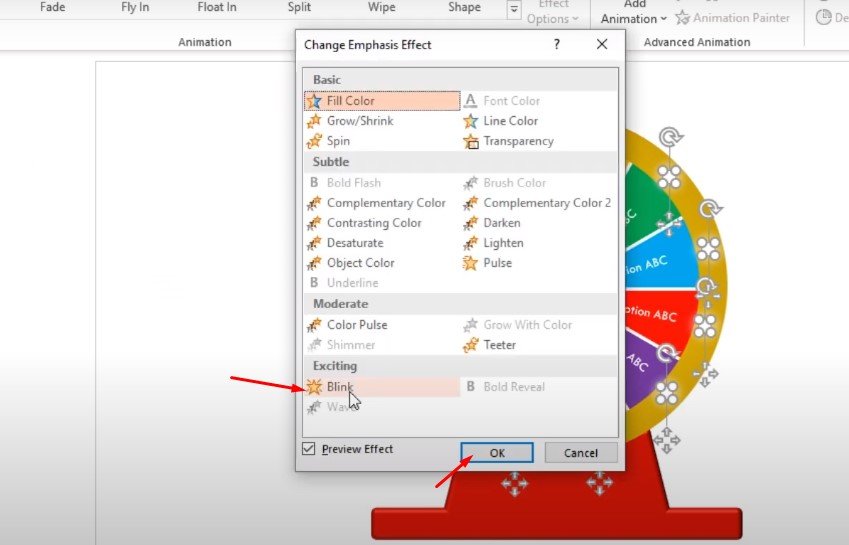Image resolution: width=849 pixels, height=545 pixels.
Task: Toggle the Preview Effect checkbox
Action: [x=309, y=449]
